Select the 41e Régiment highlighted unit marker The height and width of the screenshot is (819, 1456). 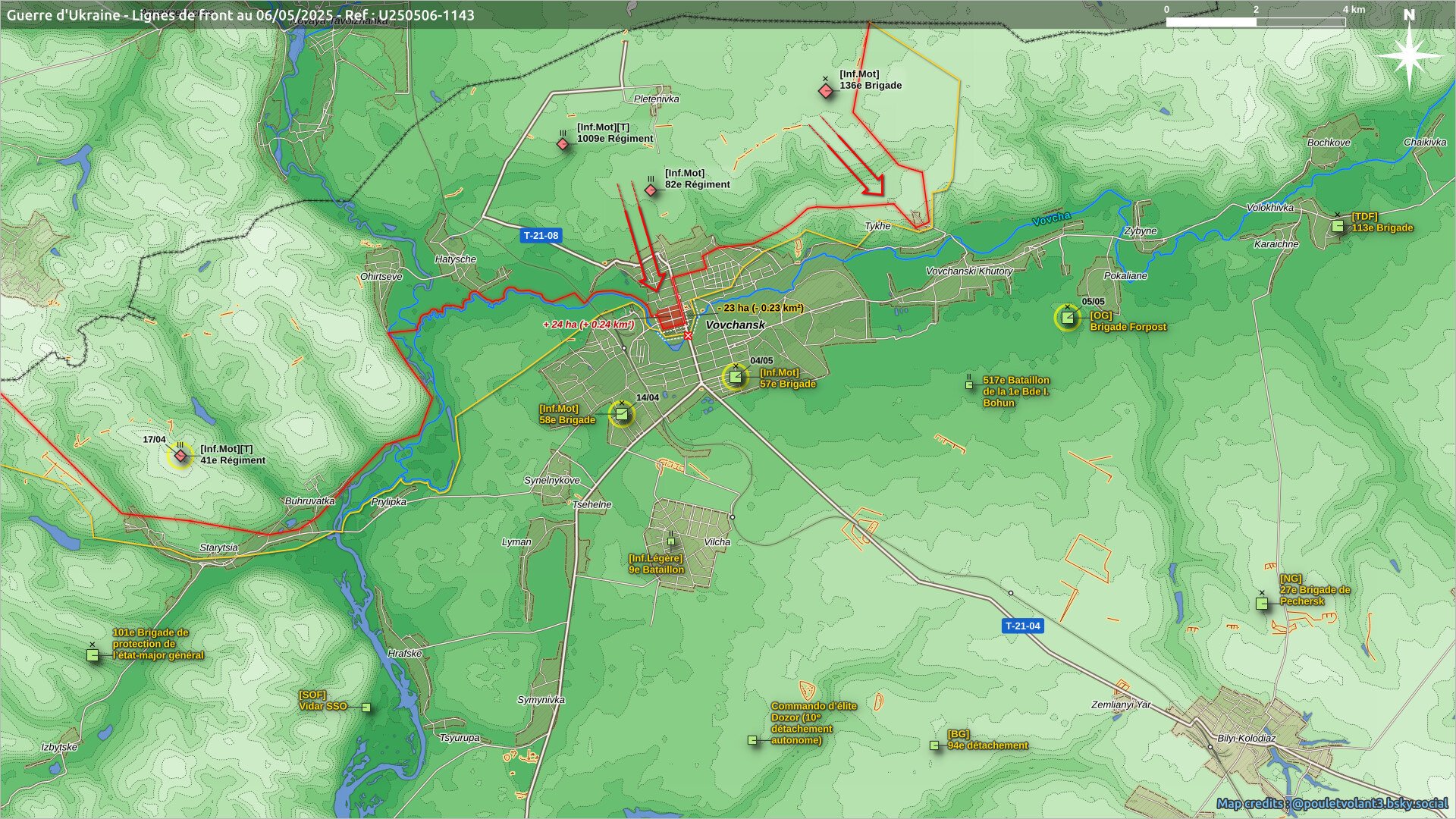[180, 456]
